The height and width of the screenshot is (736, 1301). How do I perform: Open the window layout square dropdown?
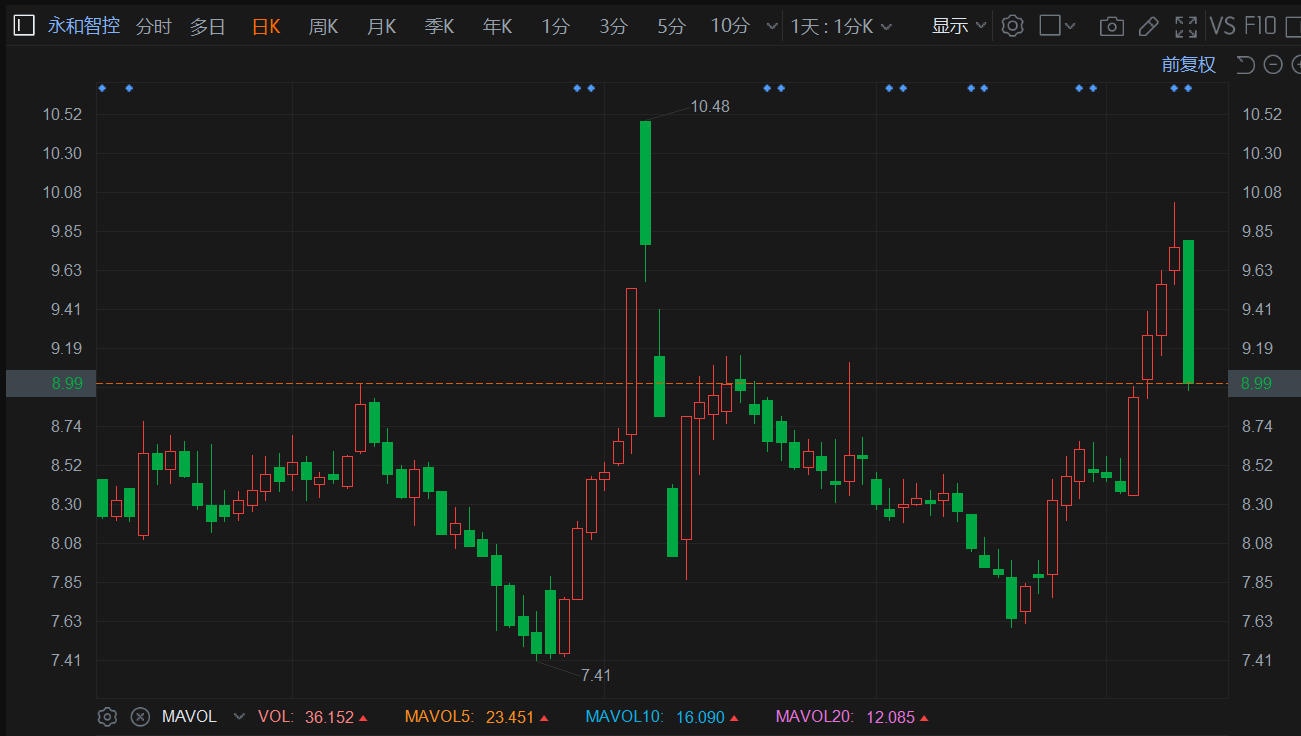pos(1057,26)
